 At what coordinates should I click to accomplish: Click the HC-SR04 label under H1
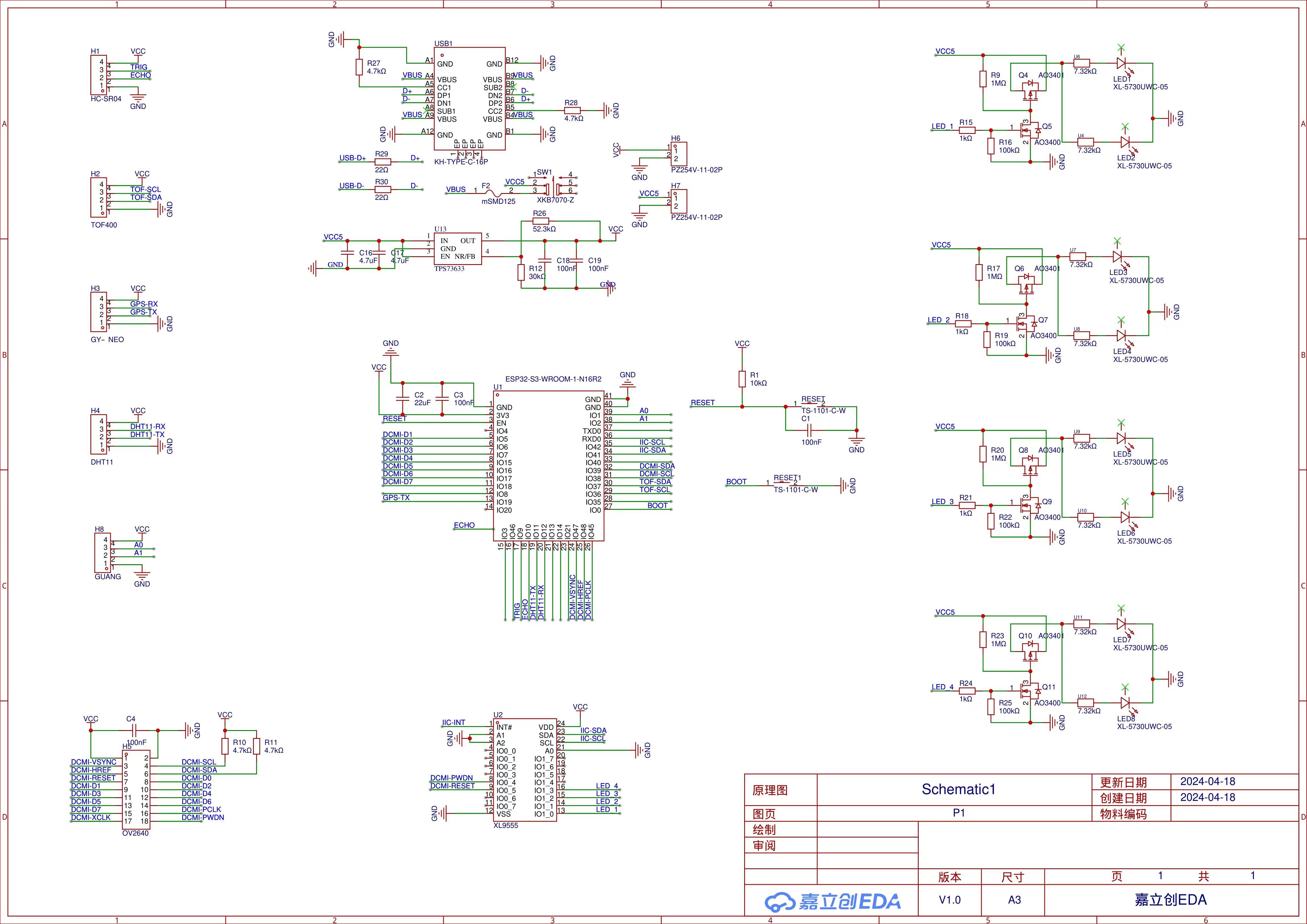point(106,98)
